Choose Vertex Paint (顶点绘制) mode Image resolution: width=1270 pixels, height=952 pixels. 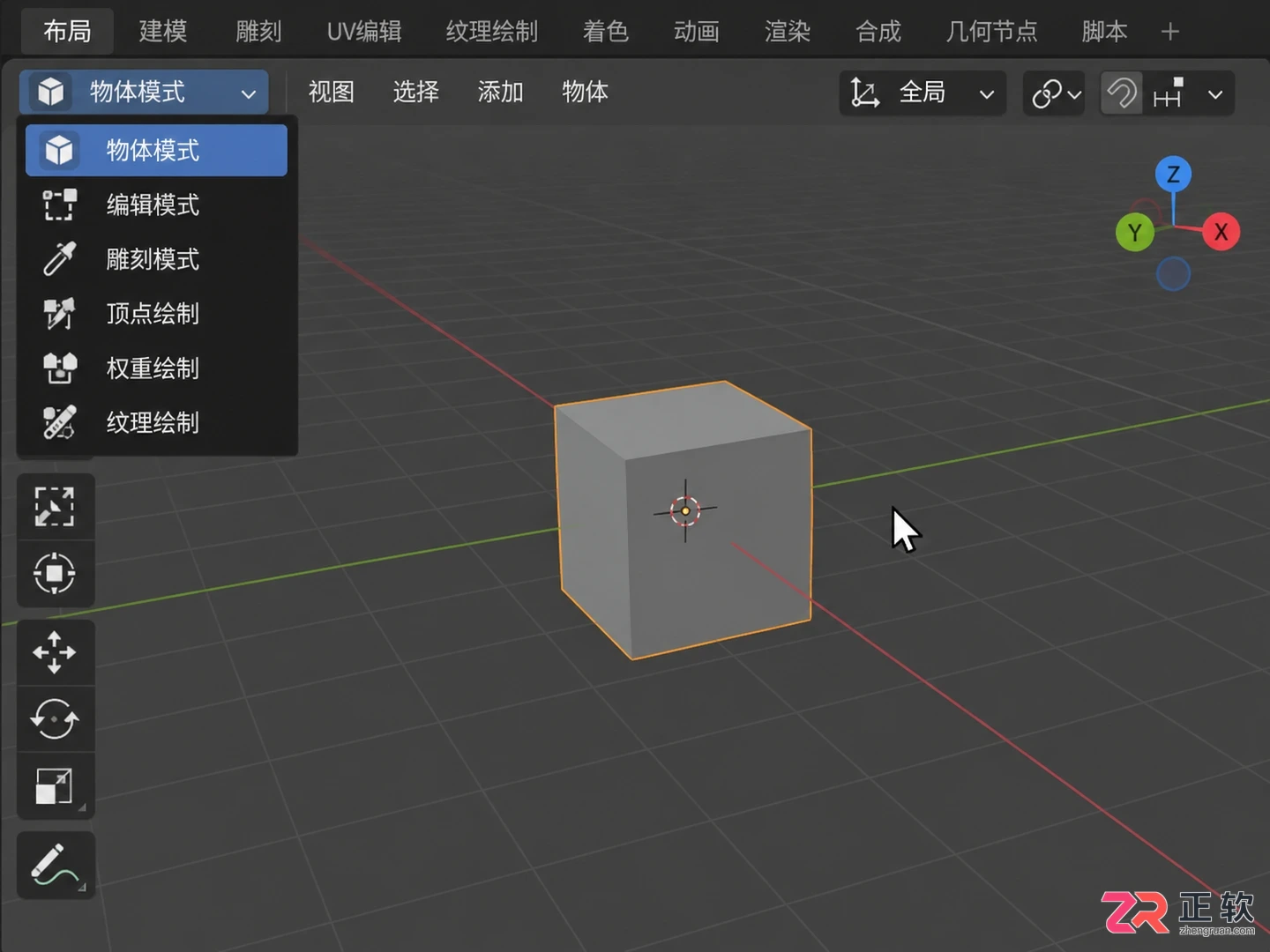156,314
